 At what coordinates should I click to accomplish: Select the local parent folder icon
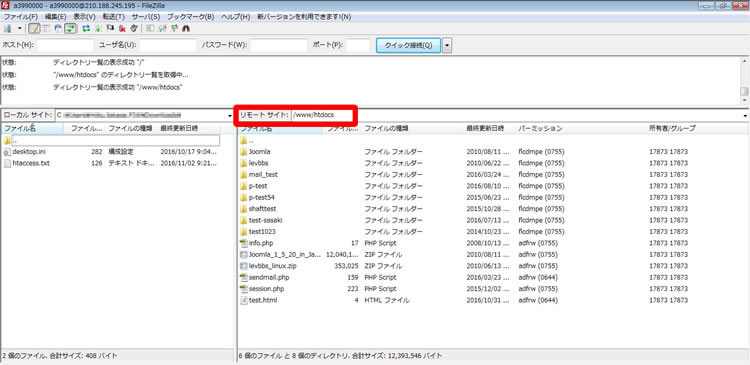pos(7,140)
